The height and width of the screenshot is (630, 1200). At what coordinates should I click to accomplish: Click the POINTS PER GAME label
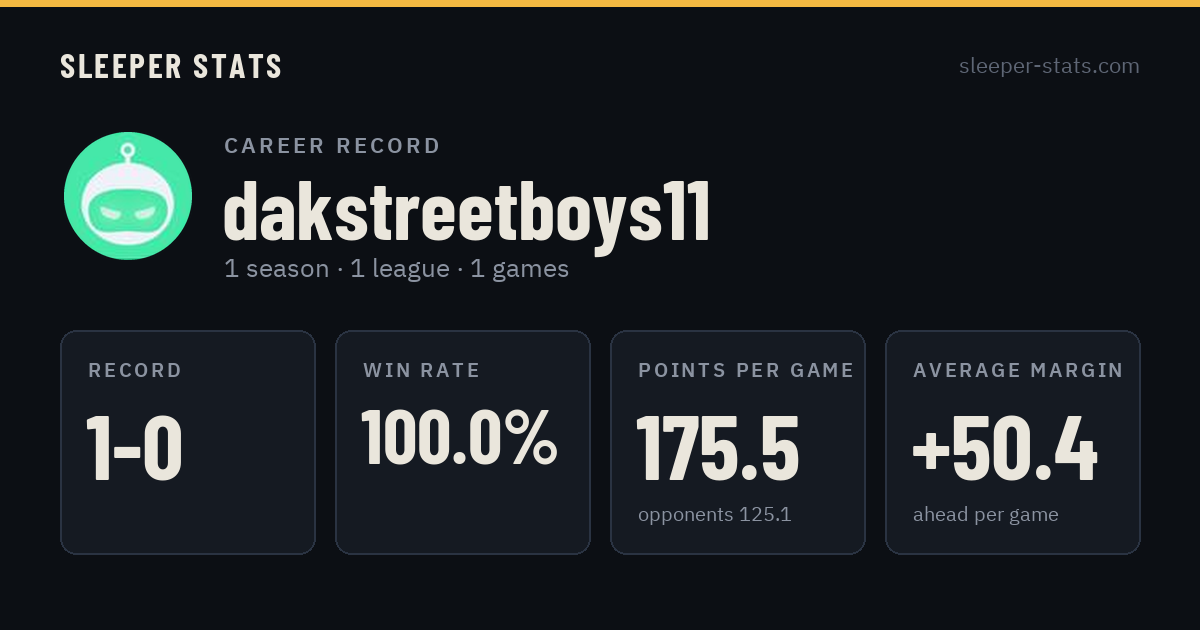tap(746, 371)
